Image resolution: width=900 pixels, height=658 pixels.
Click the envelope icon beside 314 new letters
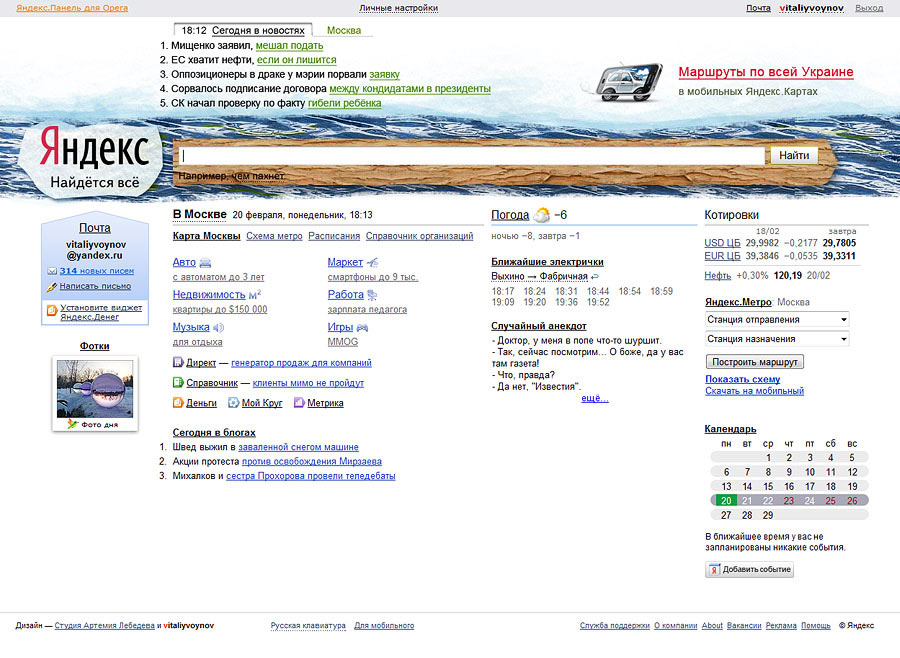(x=52, y=271)
